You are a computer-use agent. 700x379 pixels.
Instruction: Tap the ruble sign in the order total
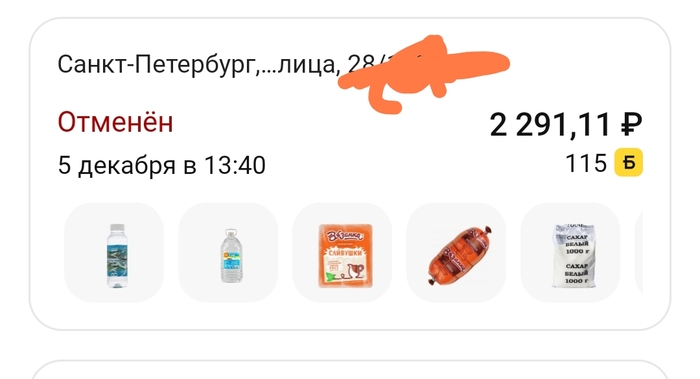pos(631,124)
